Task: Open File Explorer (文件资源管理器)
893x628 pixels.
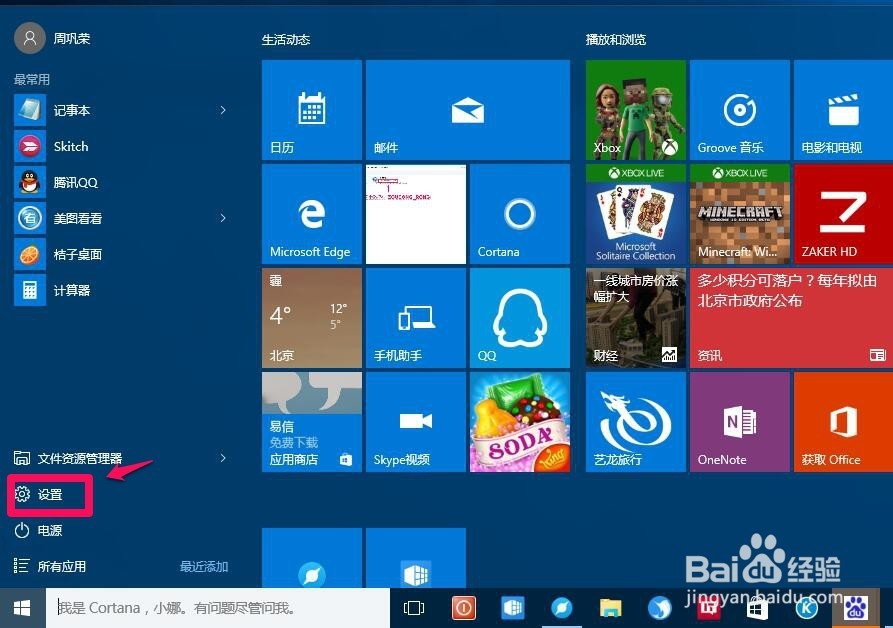Action: (x=68, y=458)
